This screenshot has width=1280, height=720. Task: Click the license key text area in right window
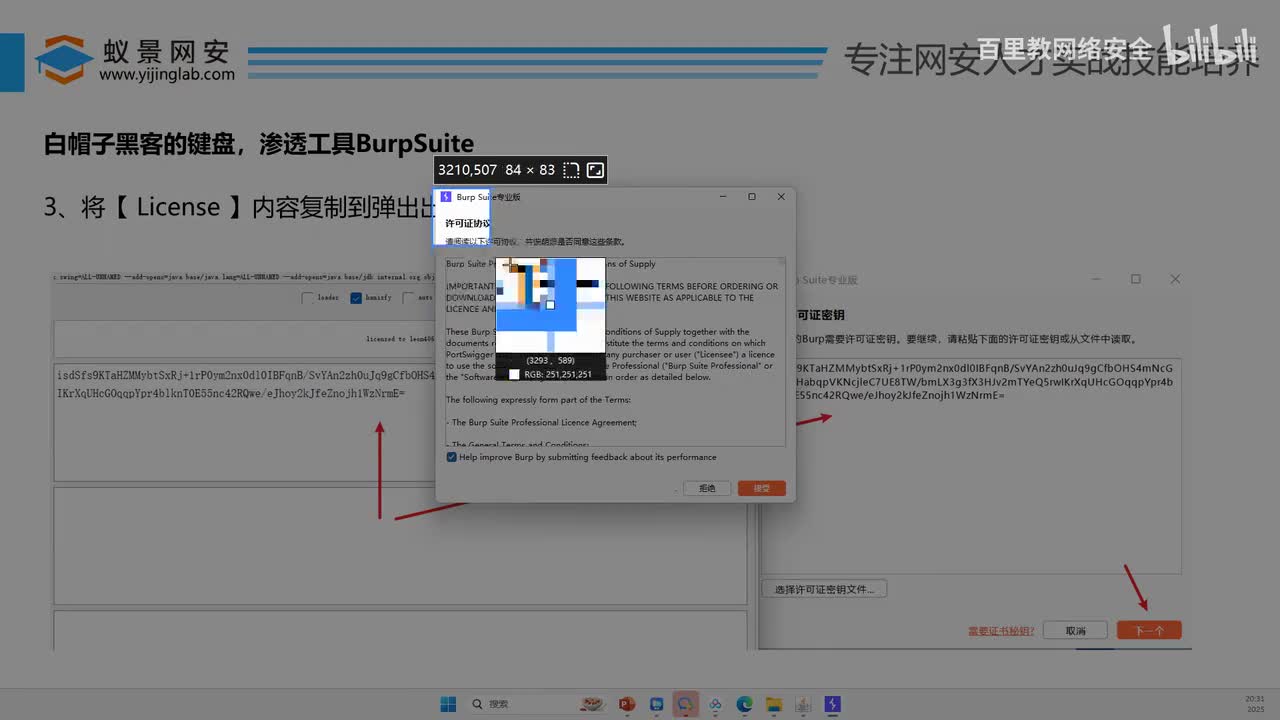click(988, 466)
